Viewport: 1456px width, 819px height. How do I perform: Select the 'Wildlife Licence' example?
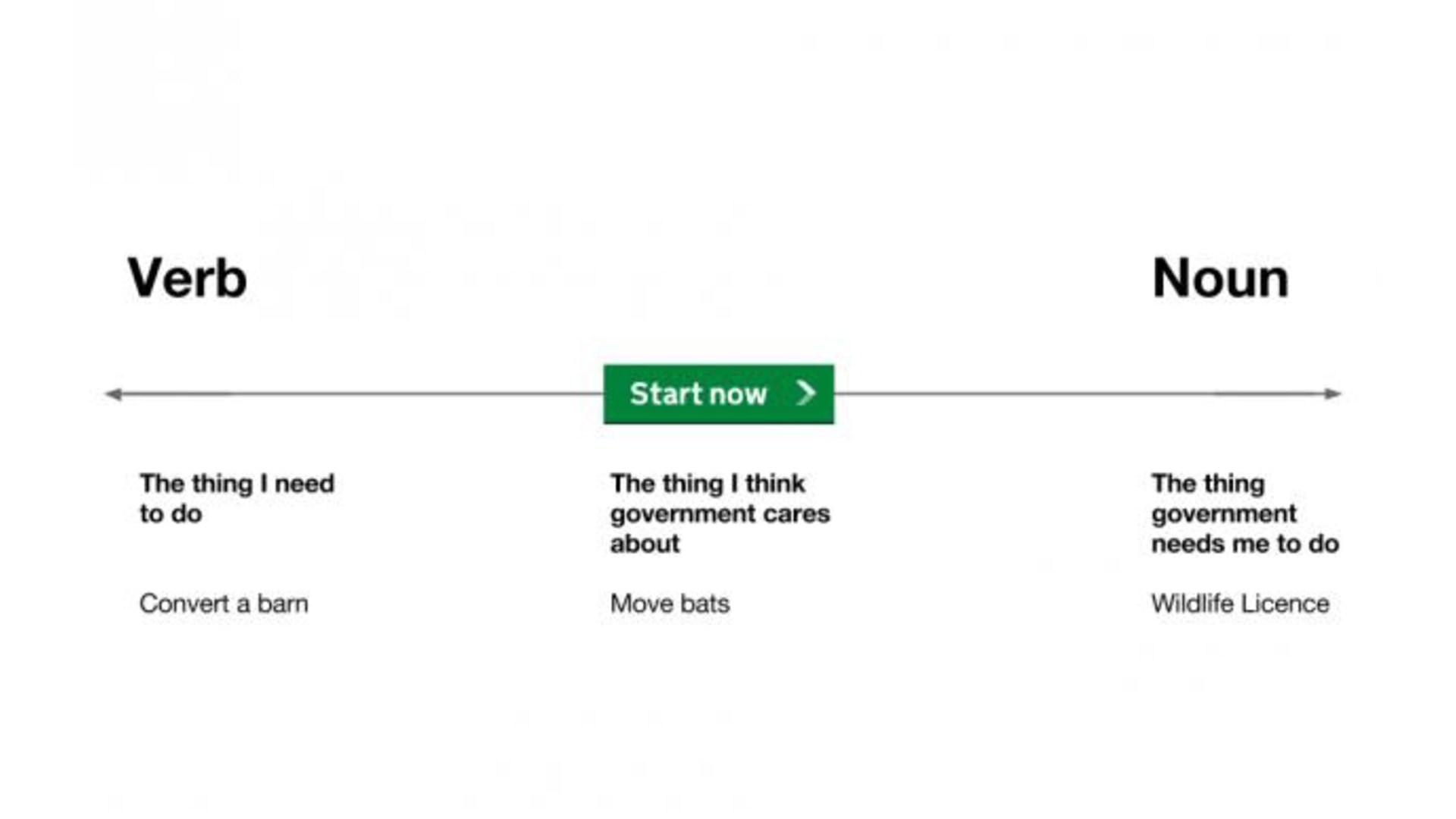point(1240,604)
